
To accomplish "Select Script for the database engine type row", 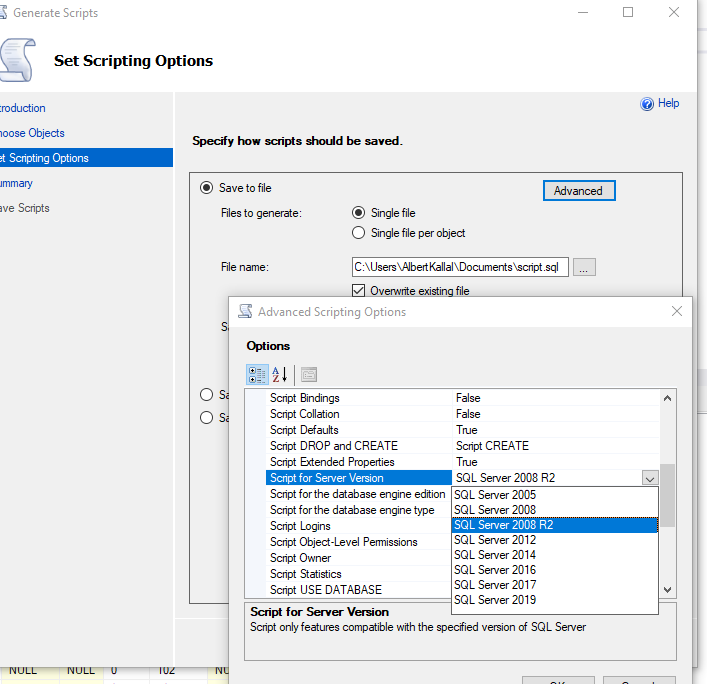I will click(358, 510).
